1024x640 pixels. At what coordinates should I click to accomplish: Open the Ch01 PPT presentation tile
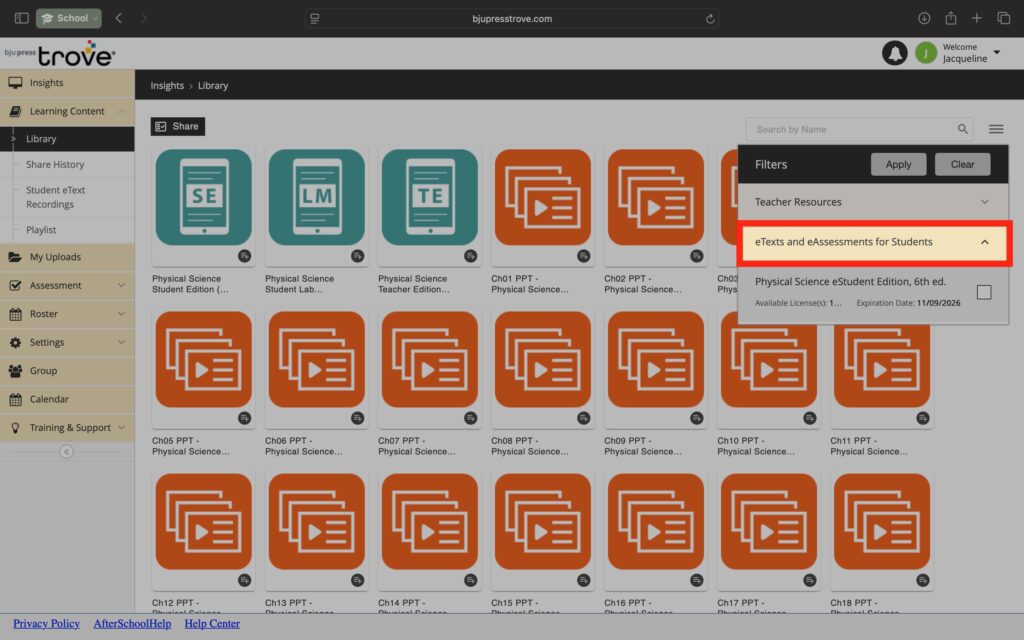[543, 197]
